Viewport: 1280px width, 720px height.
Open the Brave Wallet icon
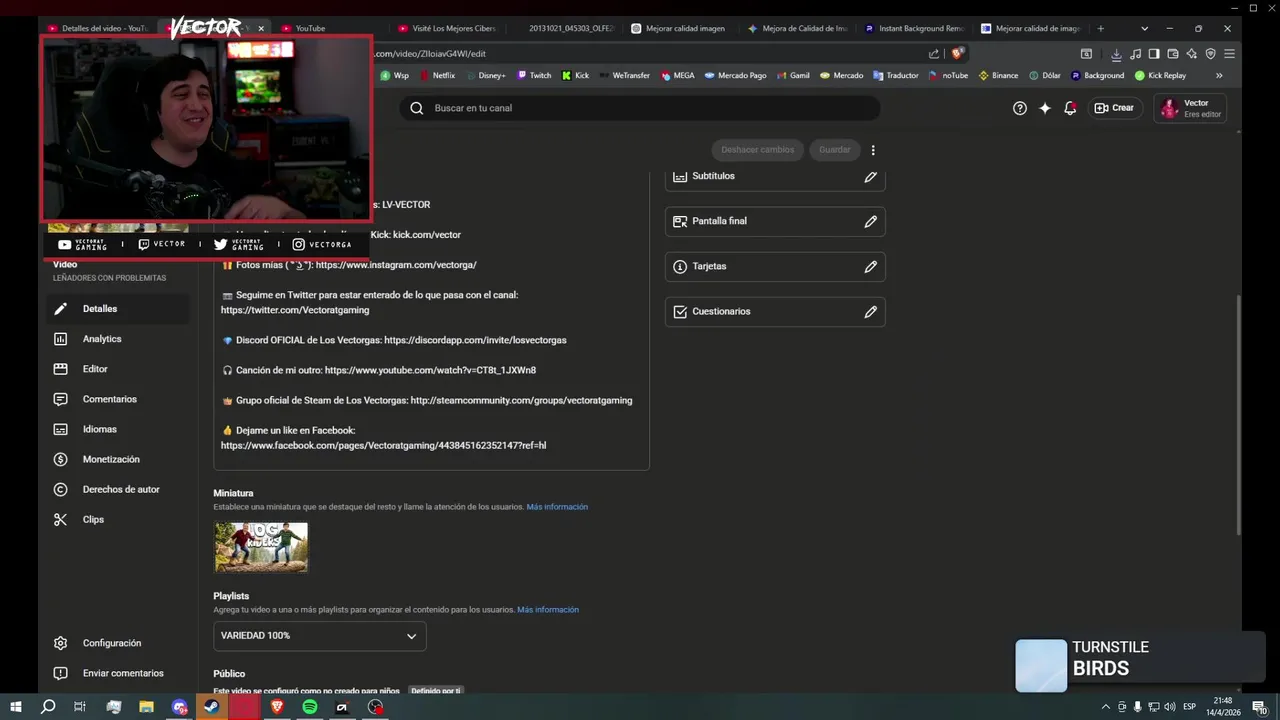[x=1173, y=54]
